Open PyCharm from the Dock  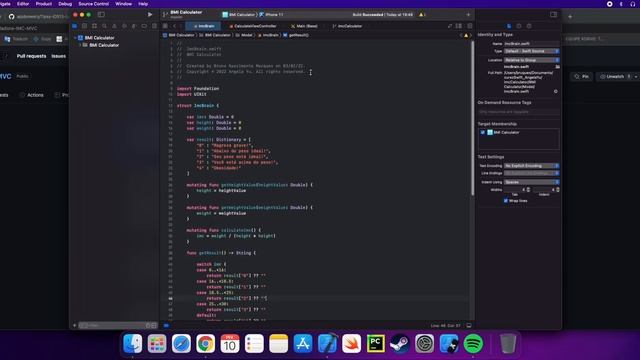(x=376, y=344)
